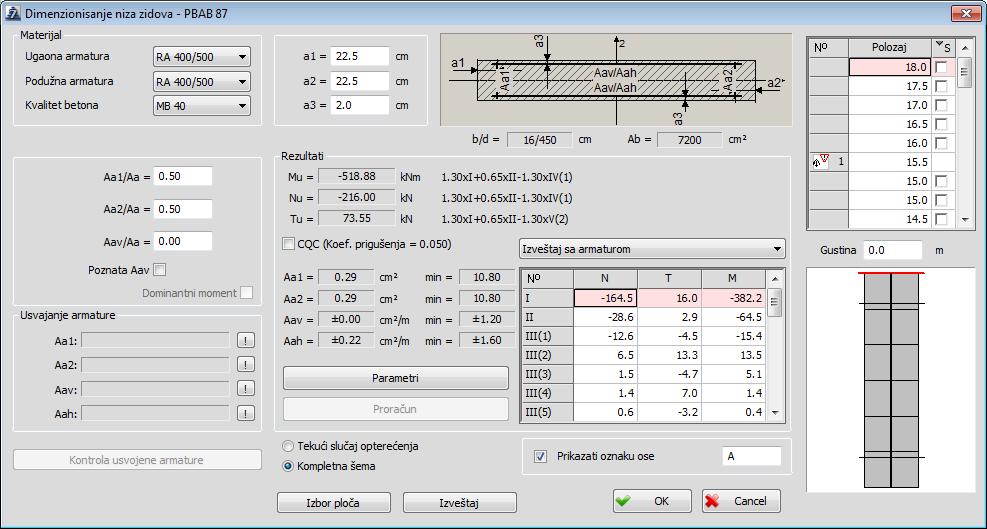
Task: Check the S box for position 17.0
Action: pyautogui.click(x=941, y=105)
